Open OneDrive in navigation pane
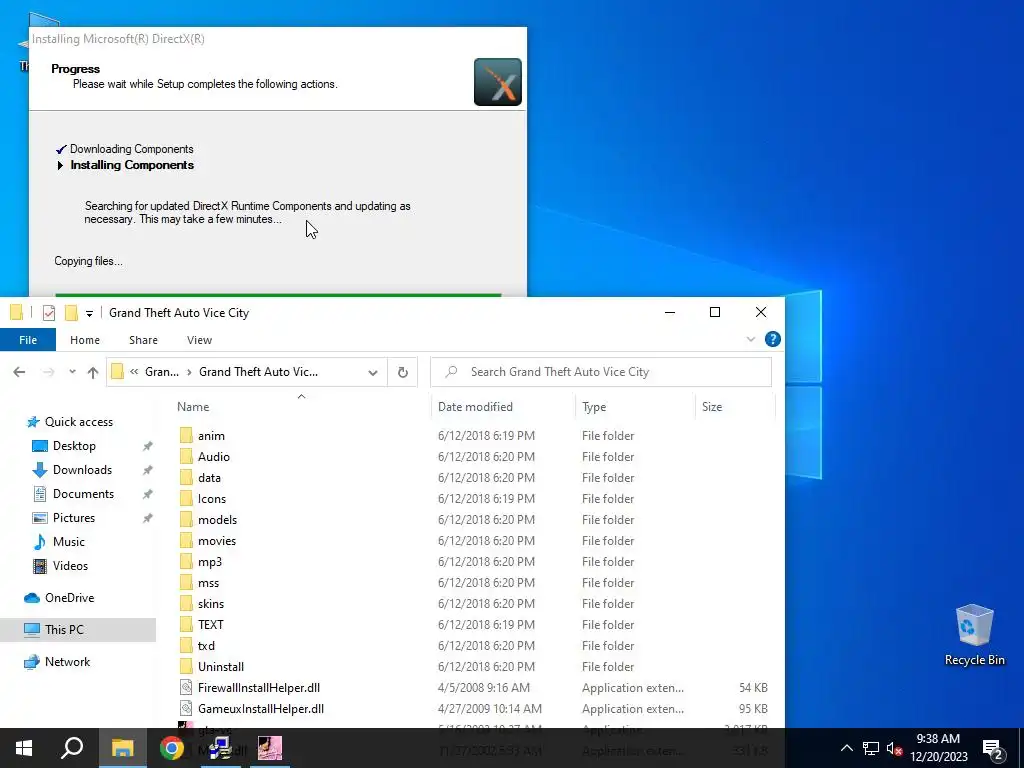1024x768 pixels. [x=69, y=598]
